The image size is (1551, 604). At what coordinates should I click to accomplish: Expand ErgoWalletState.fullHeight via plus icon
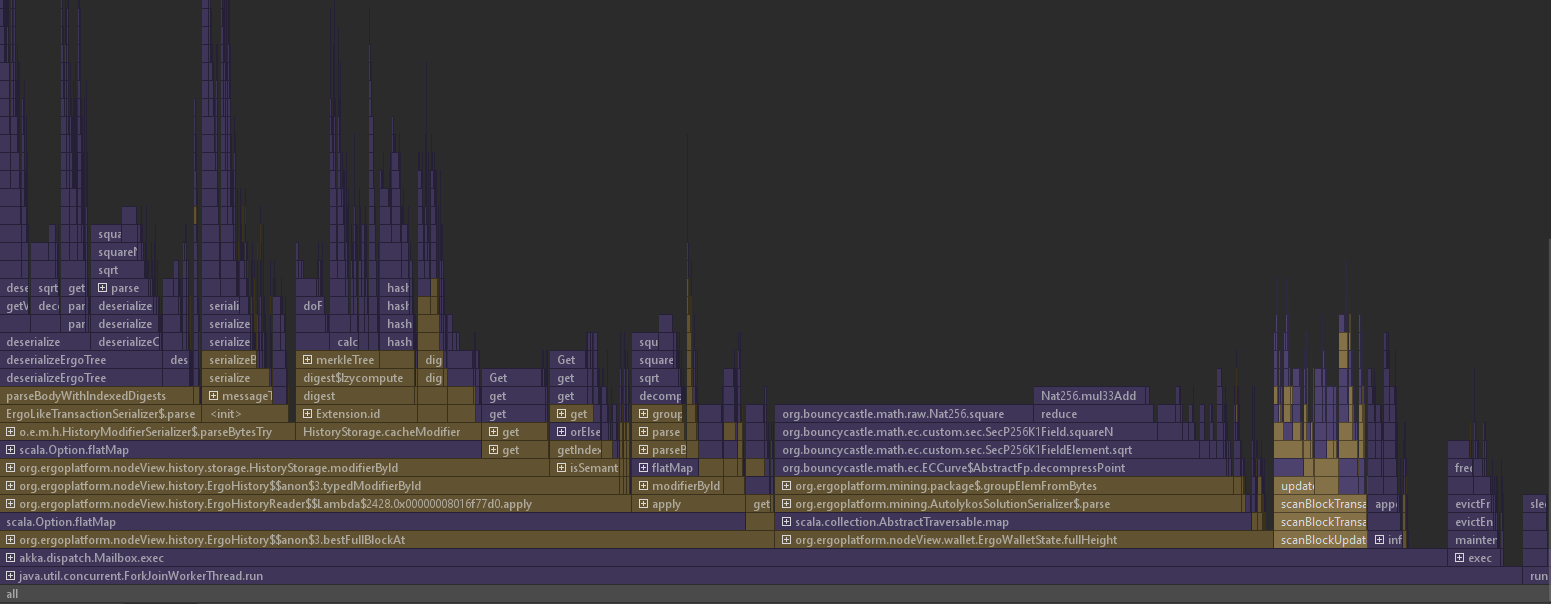click(787, 539)
